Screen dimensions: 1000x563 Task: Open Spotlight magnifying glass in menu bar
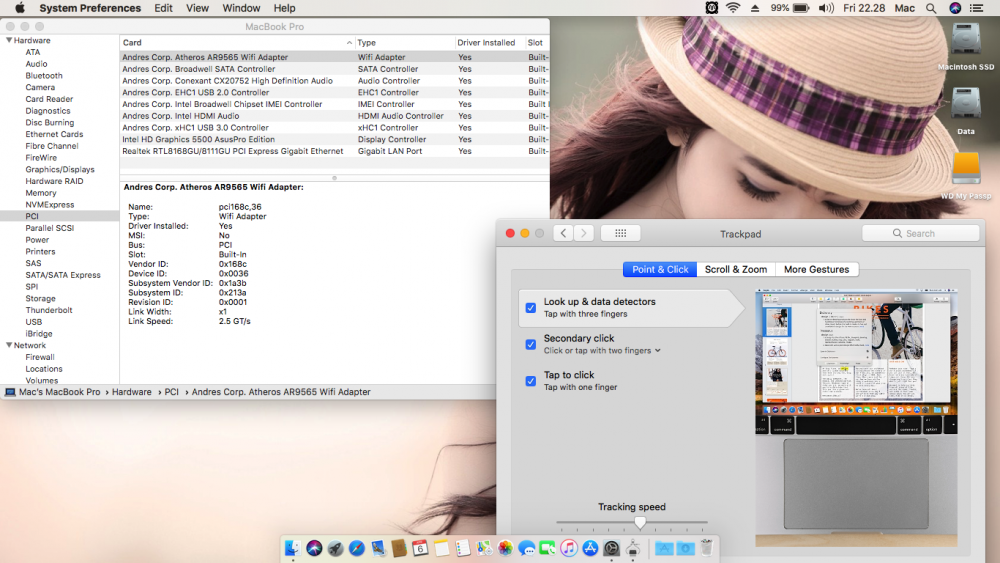[931, 8]
